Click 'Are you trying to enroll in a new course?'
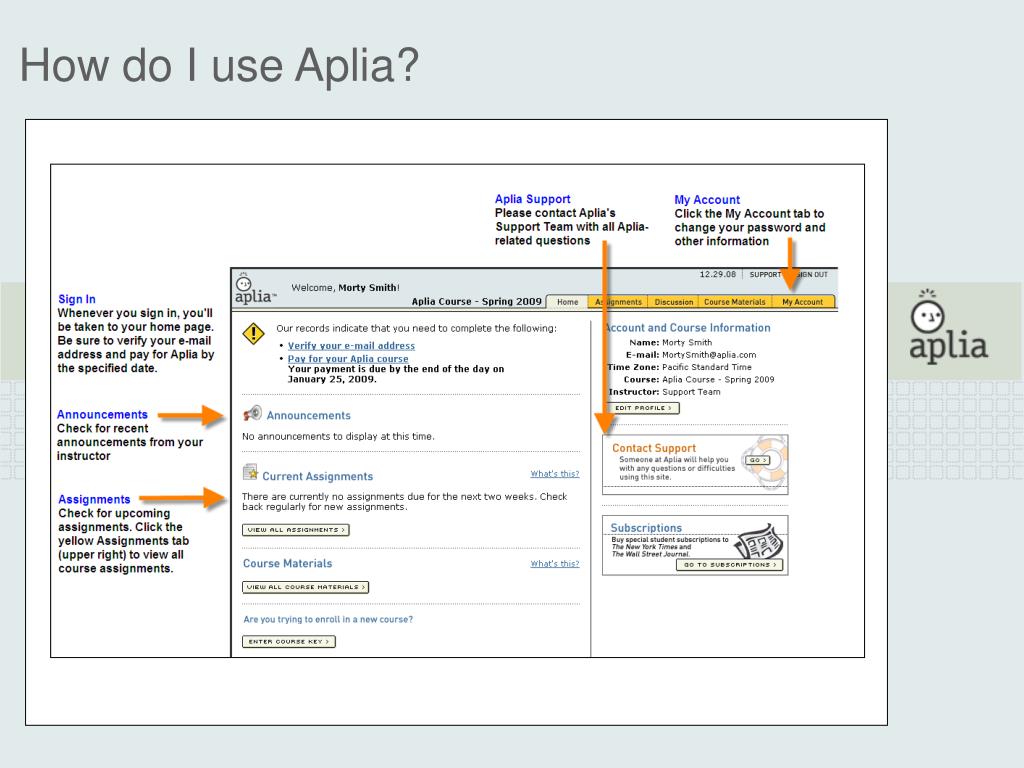Image resolution: width=1024 pixels, height=768 pixels. click(x=328, y=619)
